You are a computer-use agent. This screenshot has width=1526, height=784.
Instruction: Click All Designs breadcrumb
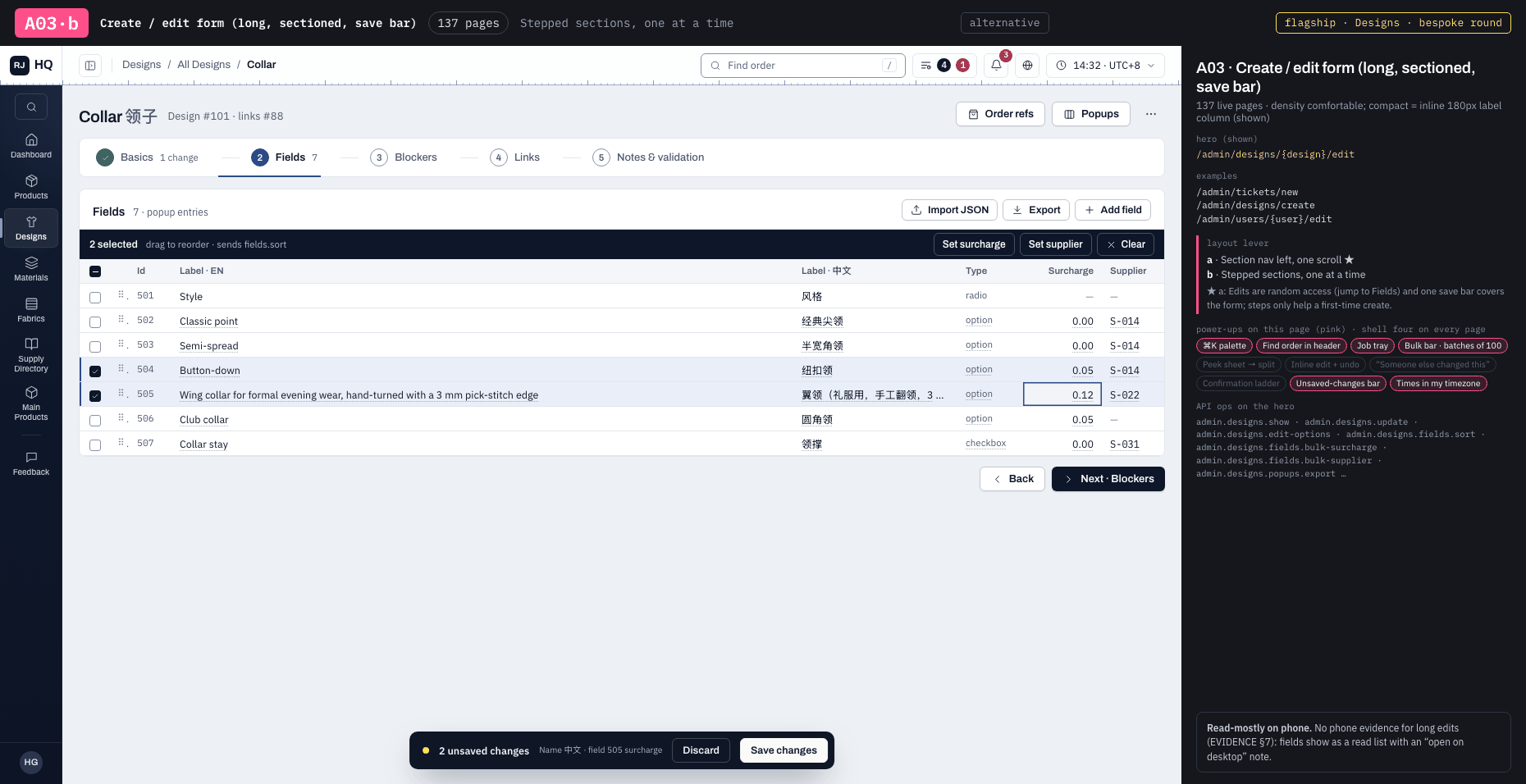click(x=203, y=65)
